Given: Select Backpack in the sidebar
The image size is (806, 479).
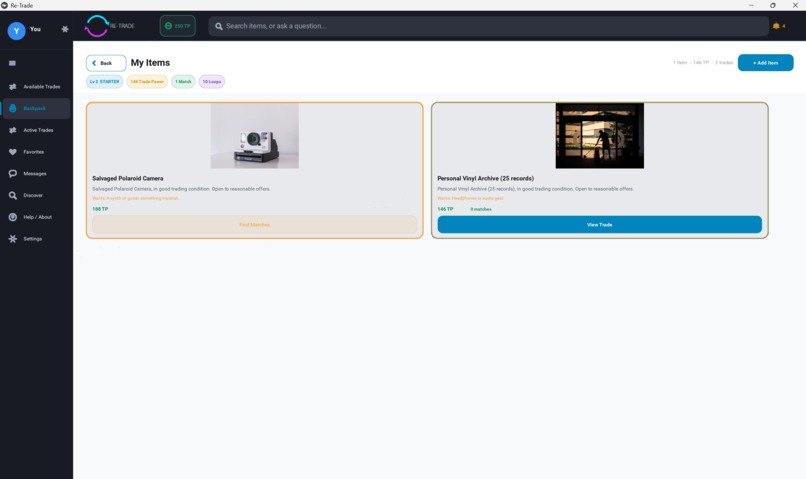Looking at the screenshot, I should [36, 108].
